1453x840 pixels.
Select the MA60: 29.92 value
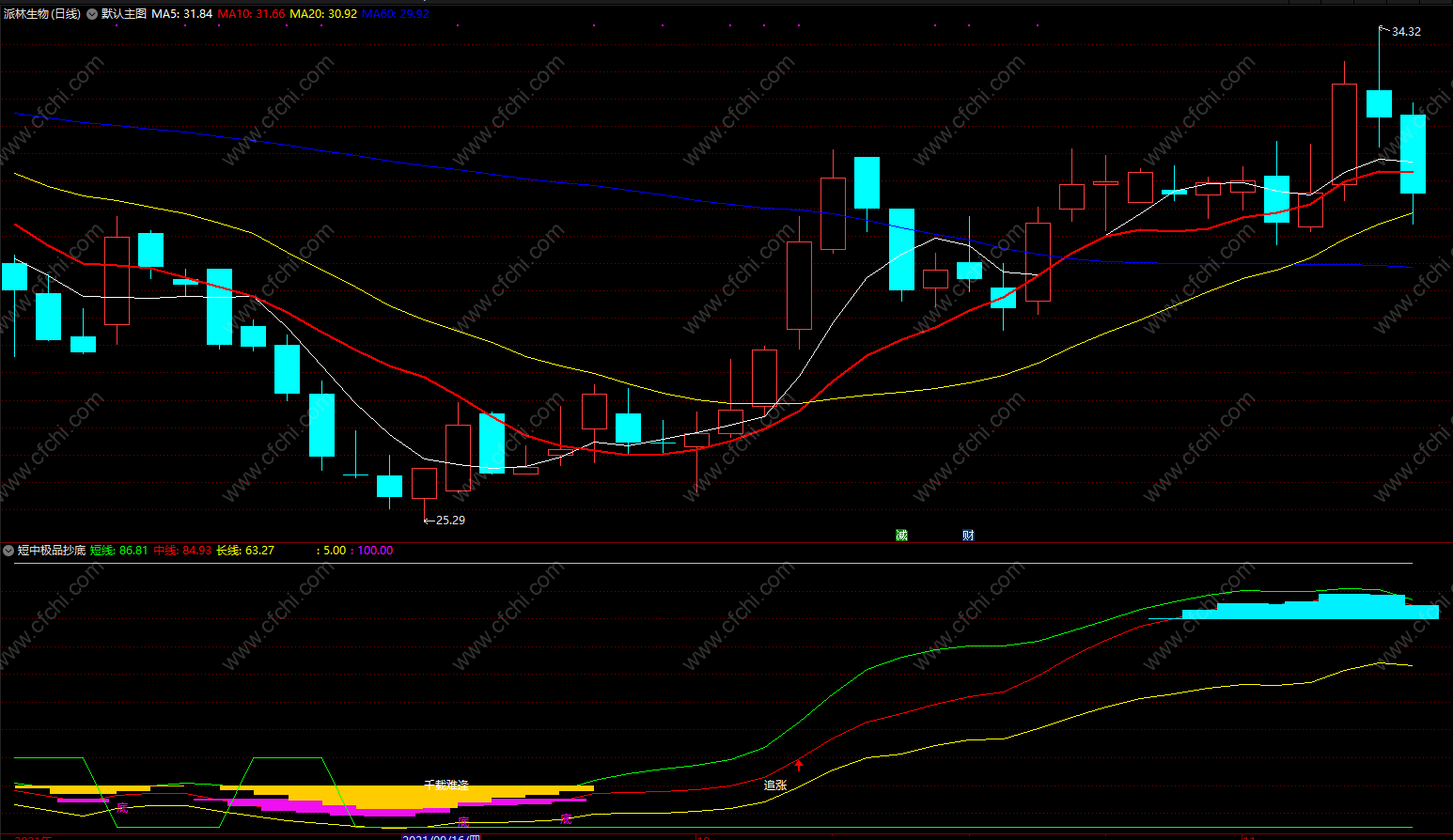(396, 14)
